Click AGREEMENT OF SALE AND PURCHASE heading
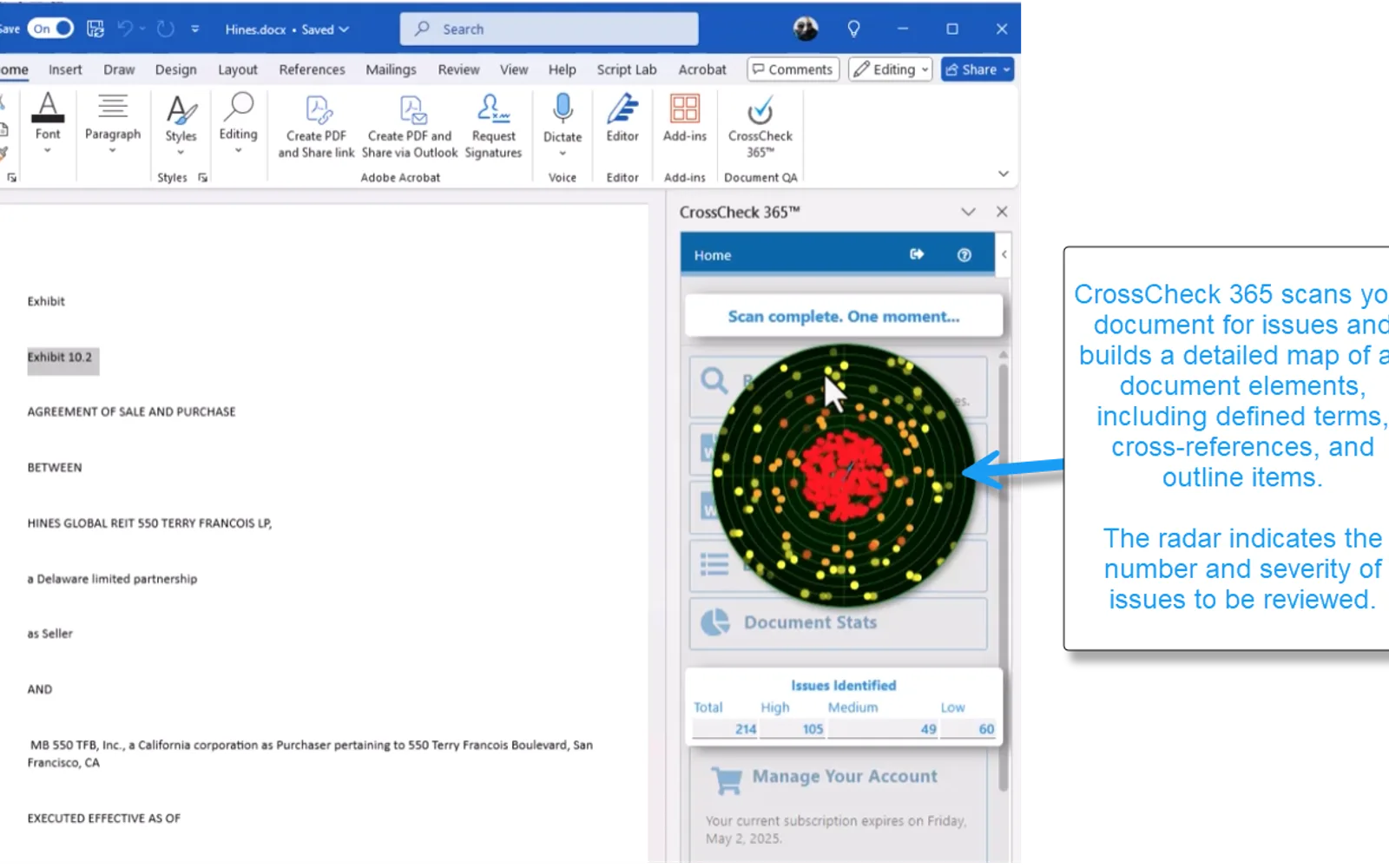The width and height of the screenshot is (1389, 868). [131, 411]
